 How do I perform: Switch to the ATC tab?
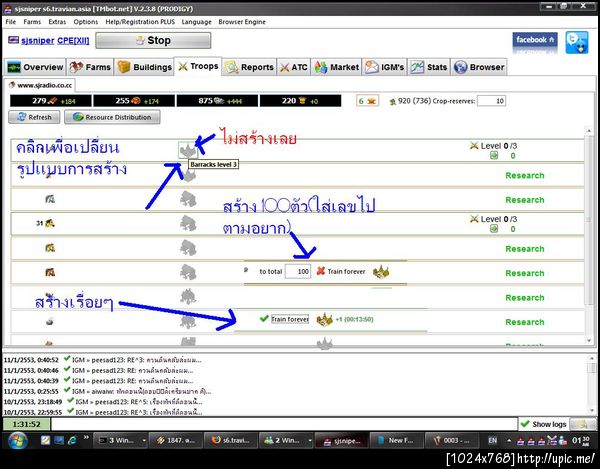[293, 67]
